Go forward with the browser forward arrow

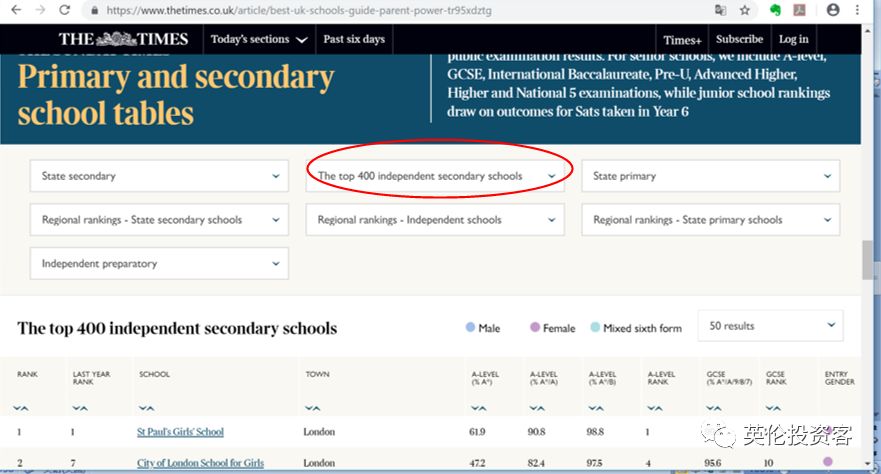[x=40, y=10]
